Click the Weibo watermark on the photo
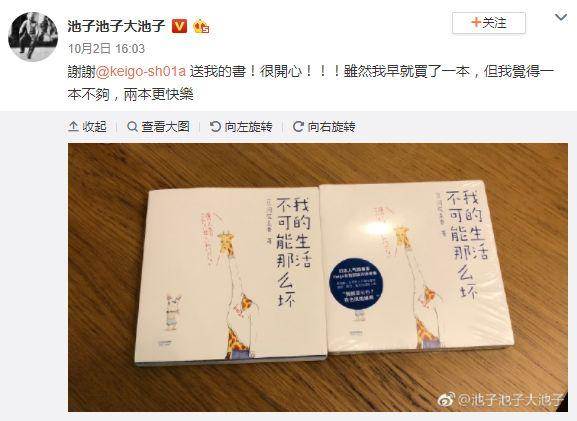 click(501, 400)
